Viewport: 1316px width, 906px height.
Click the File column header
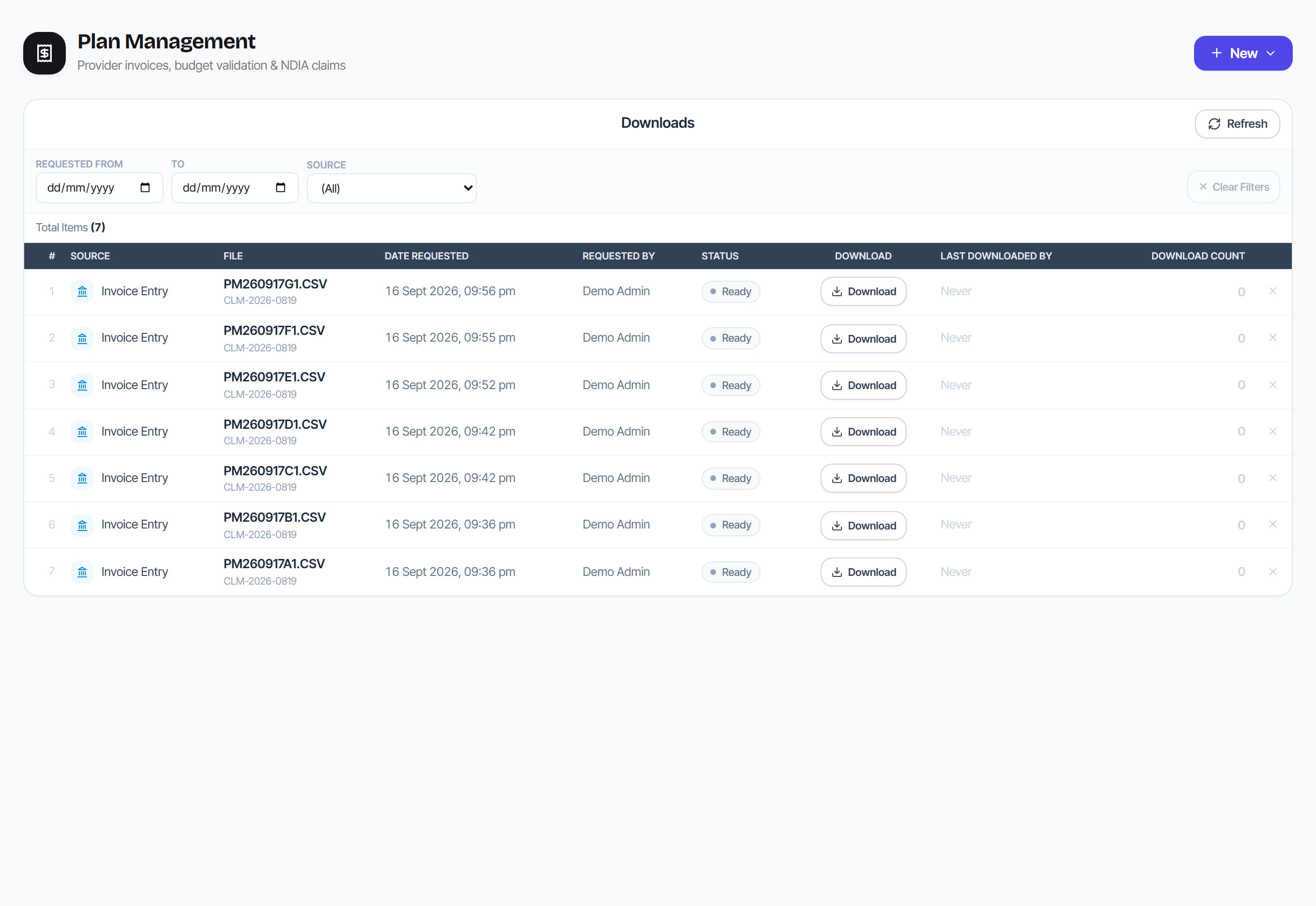pos(233,256)
